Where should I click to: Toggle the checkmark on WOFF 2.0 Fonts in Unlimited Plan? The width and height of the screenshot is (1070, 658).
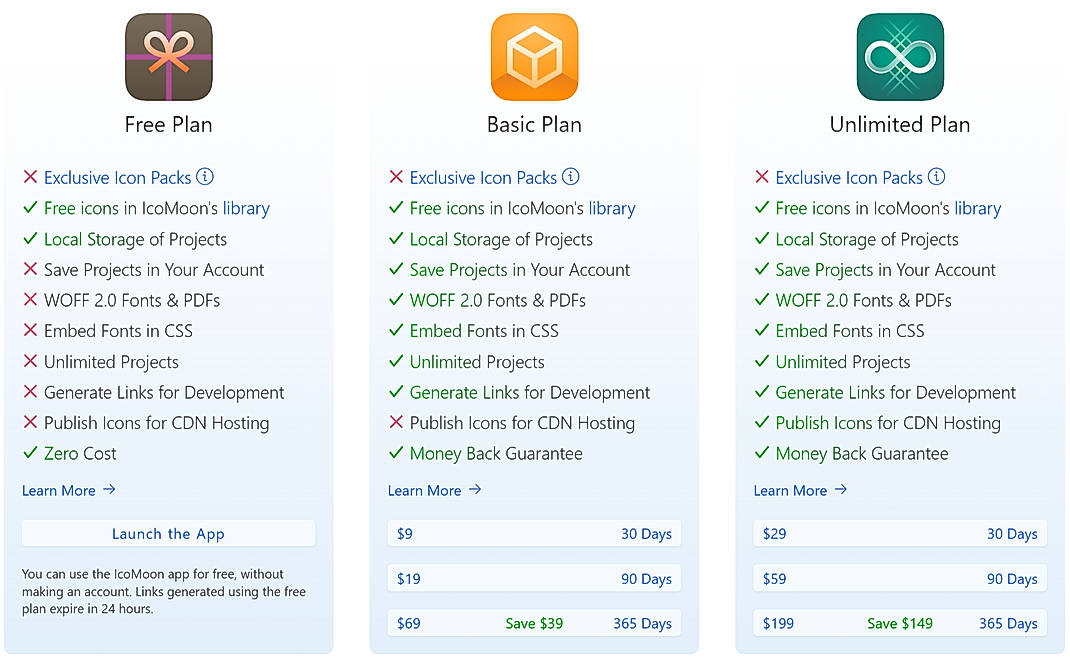pyautogui.click(x=760, y=300)
